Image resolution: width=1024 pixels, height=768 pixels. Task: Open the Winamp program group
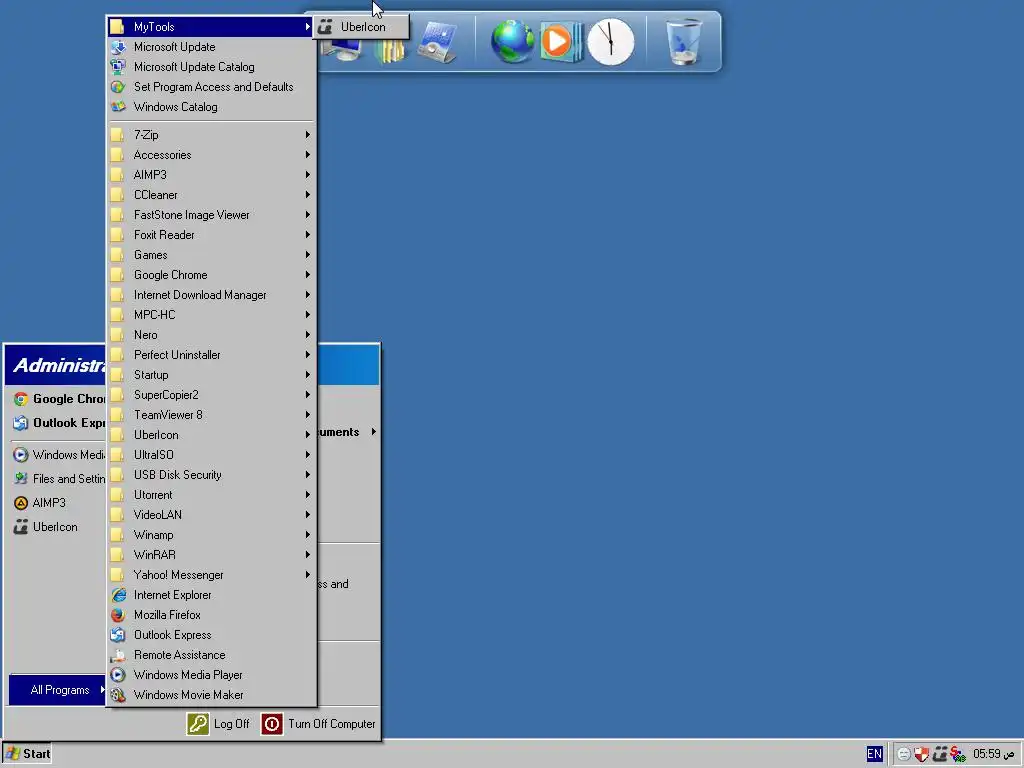[212, 535]
